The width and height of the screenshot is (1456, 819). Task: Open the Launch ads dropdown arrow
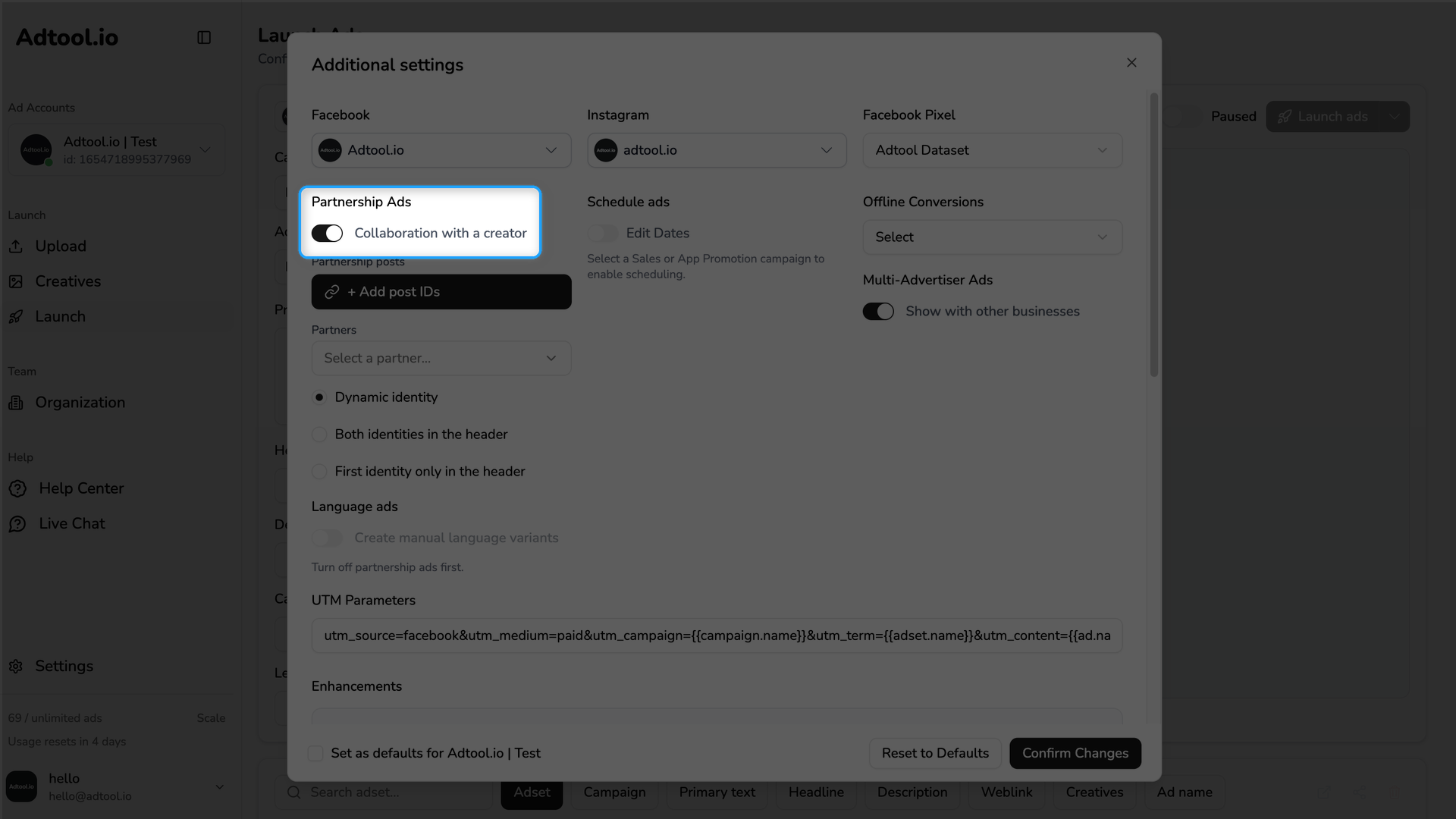click(1395, 117)
